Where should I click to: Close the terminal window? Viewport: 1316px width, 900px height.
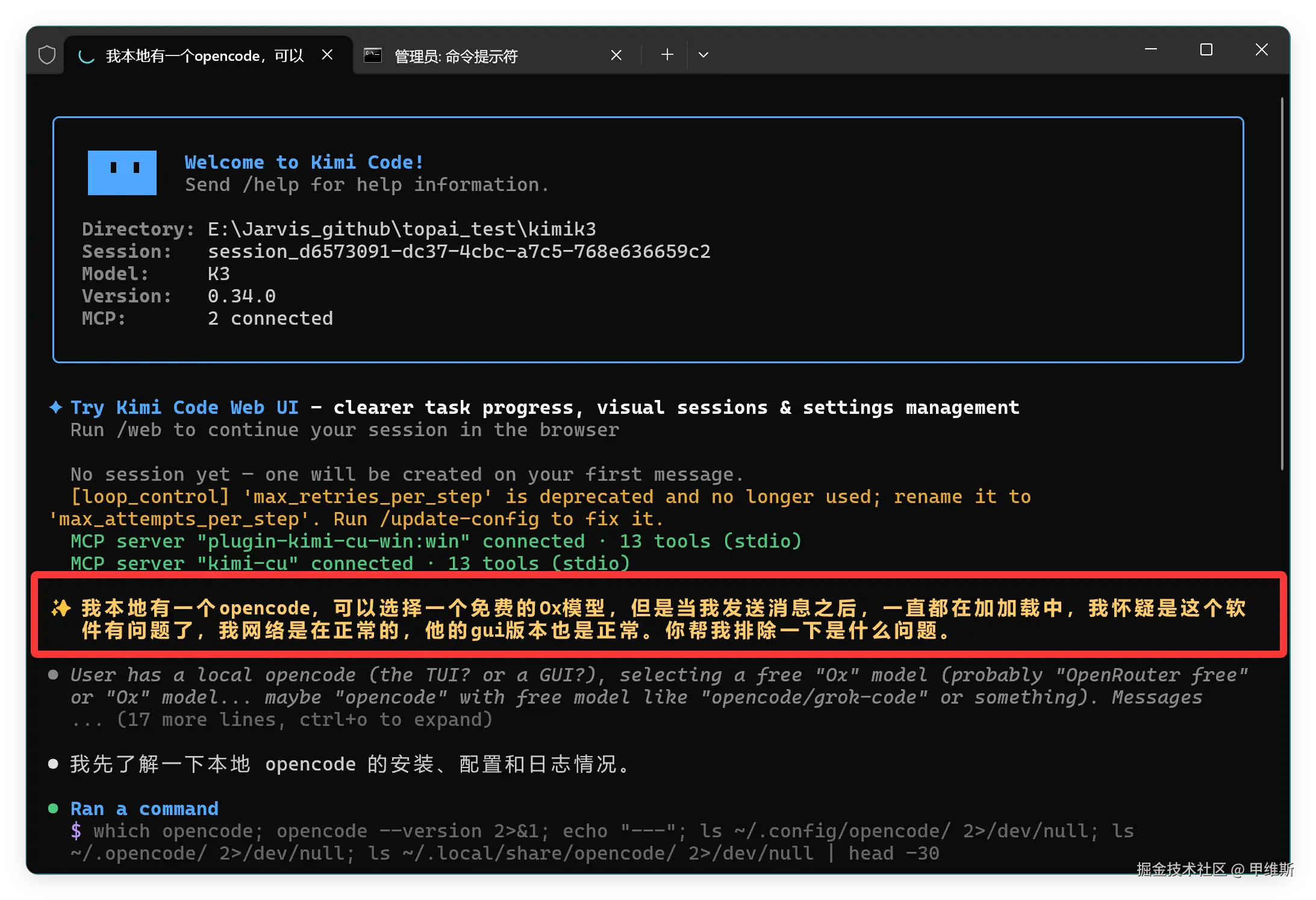(x=1261, y=49)
